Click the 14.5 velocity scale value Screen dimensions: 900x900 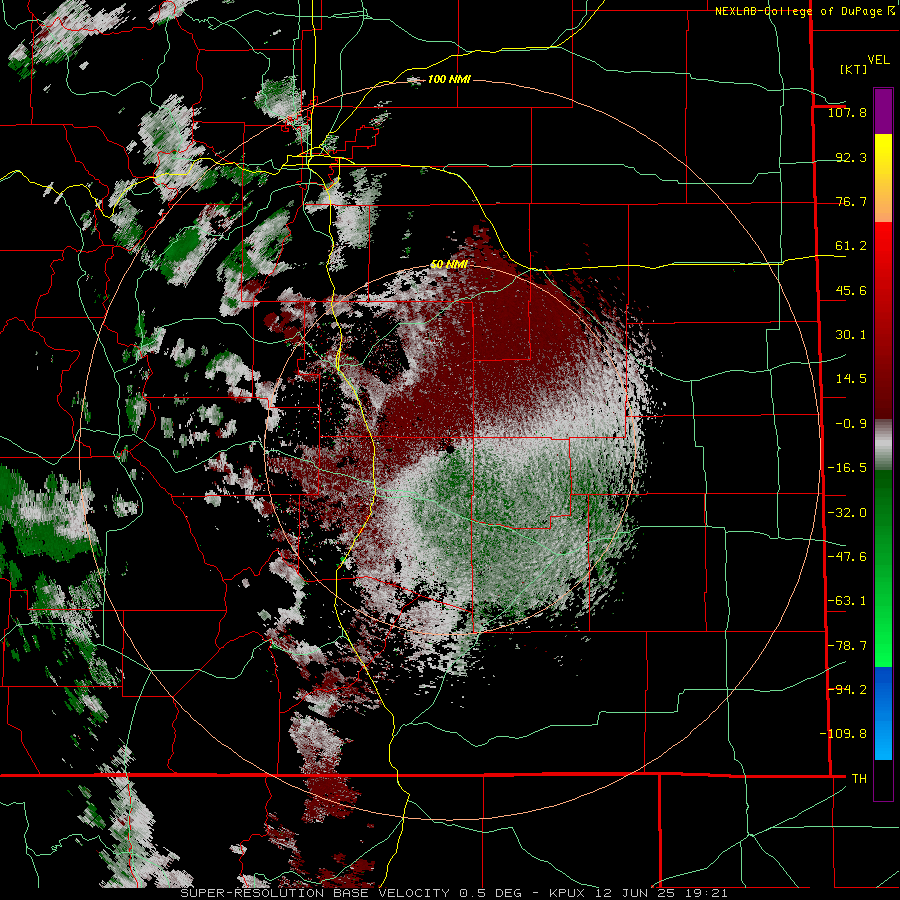851,379
